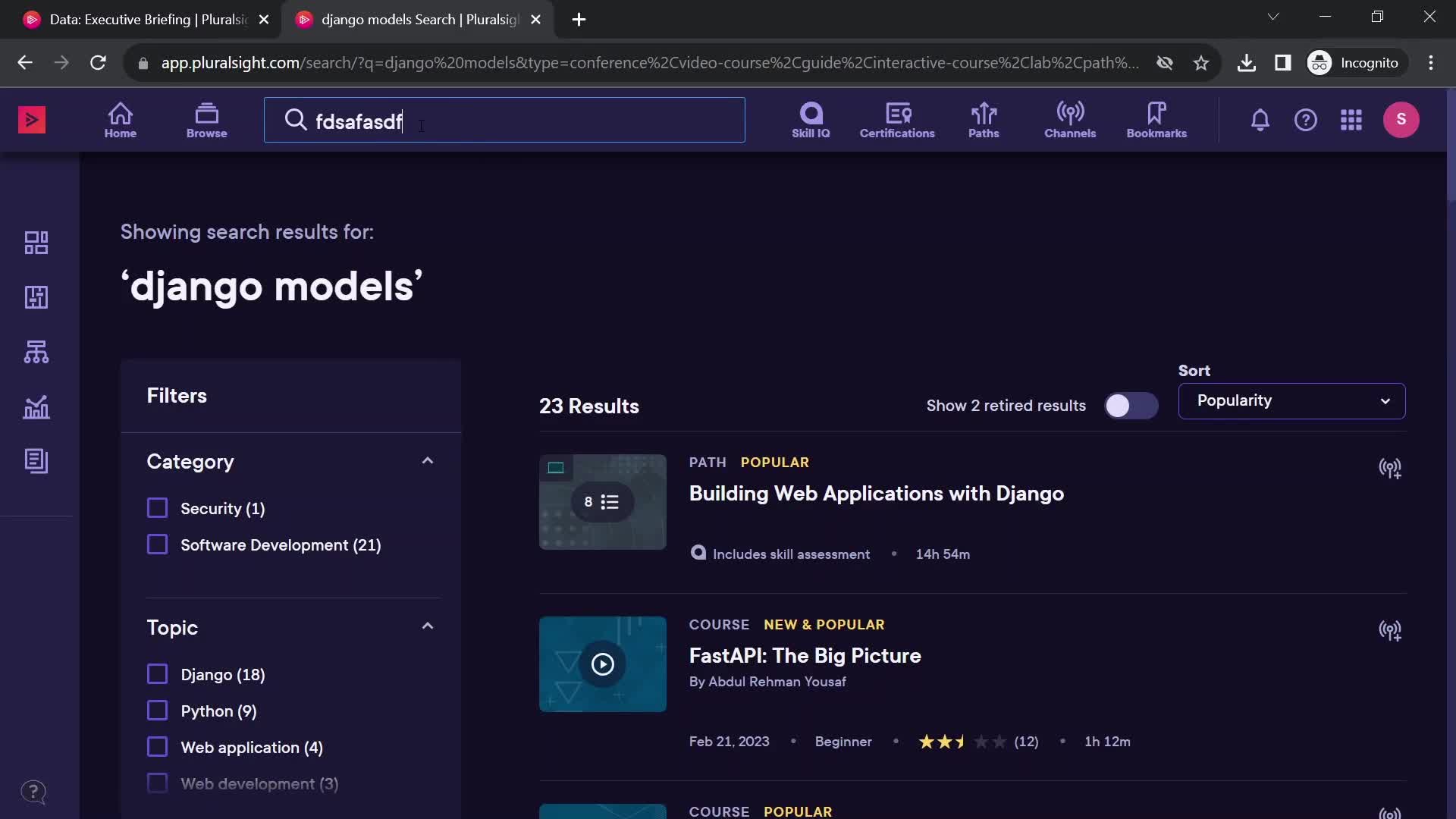Close the django models Search tab

point(536,20)
